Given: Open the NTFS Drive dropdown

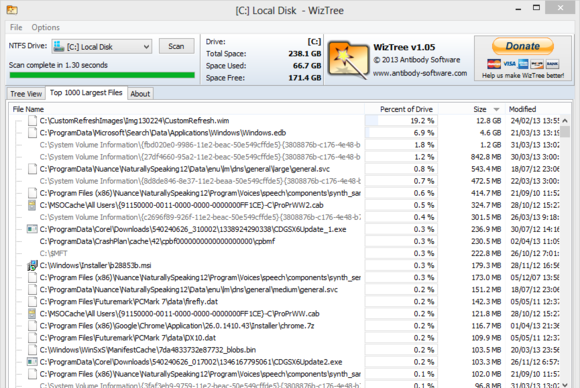Looking at the screenshot, I should (102, 47).
